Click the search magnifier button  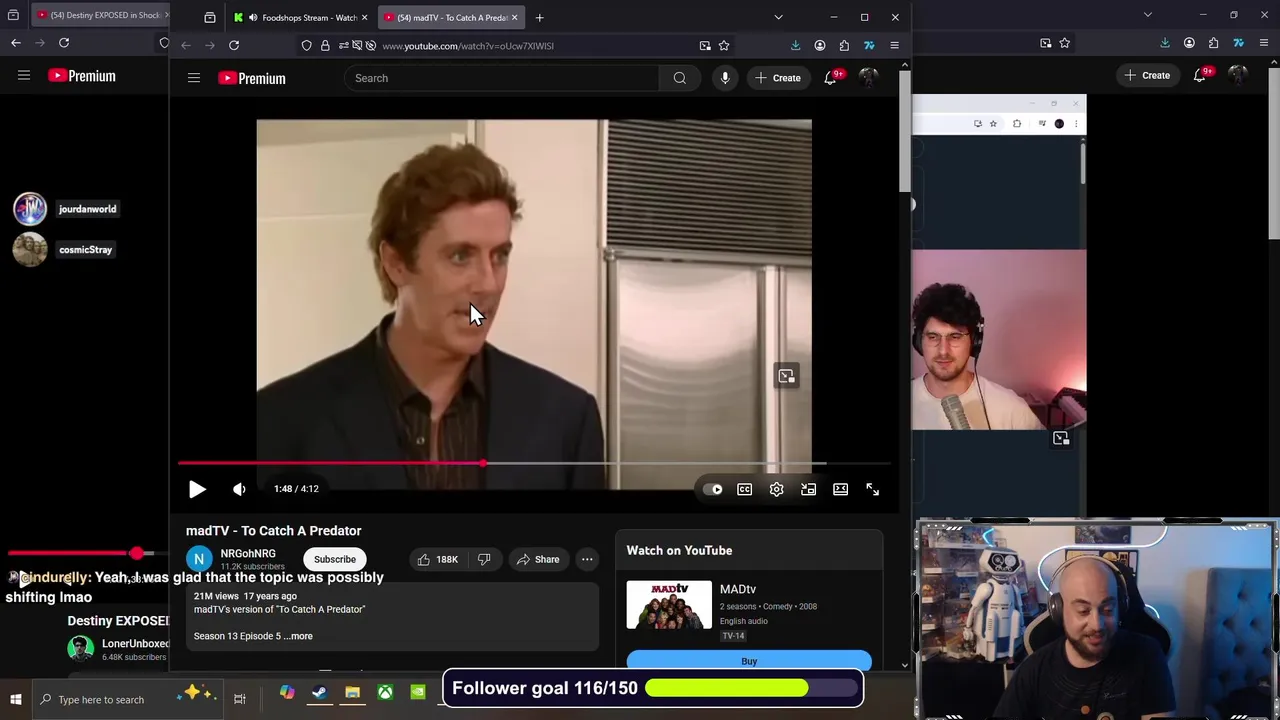680,78
